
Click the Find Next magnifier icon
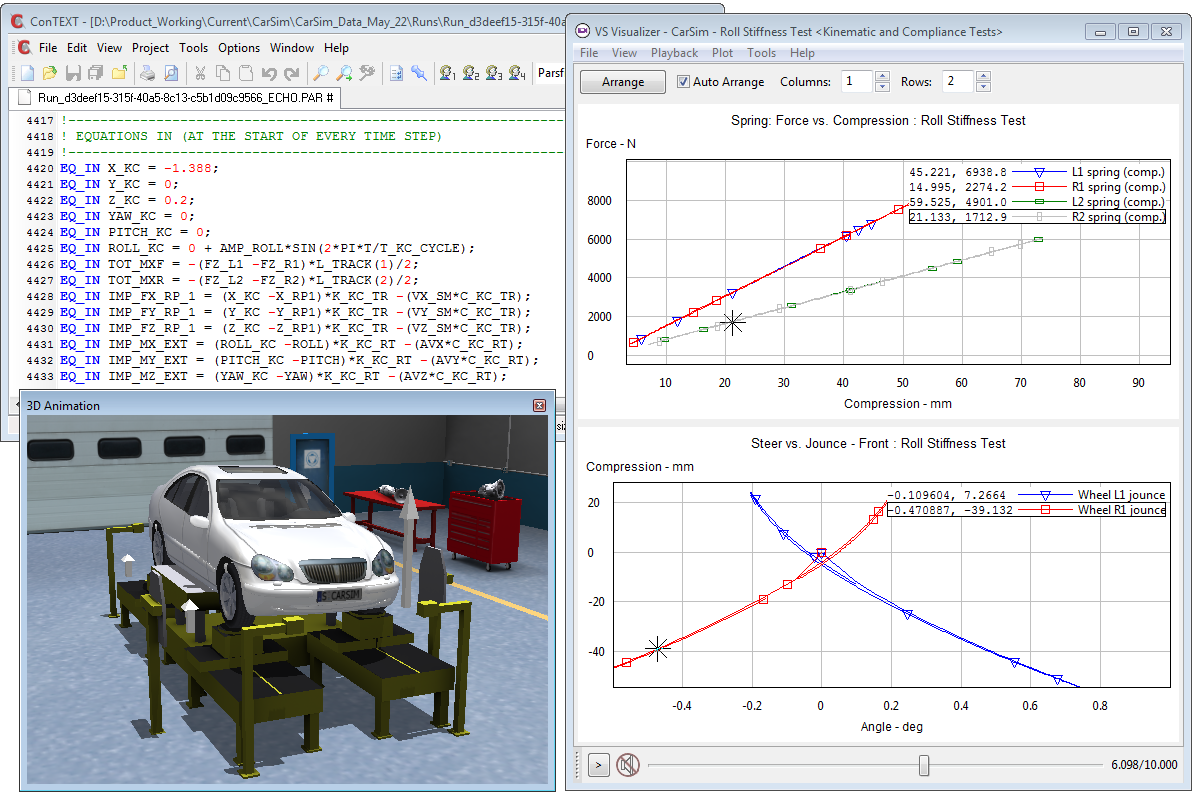pos(344,73)
